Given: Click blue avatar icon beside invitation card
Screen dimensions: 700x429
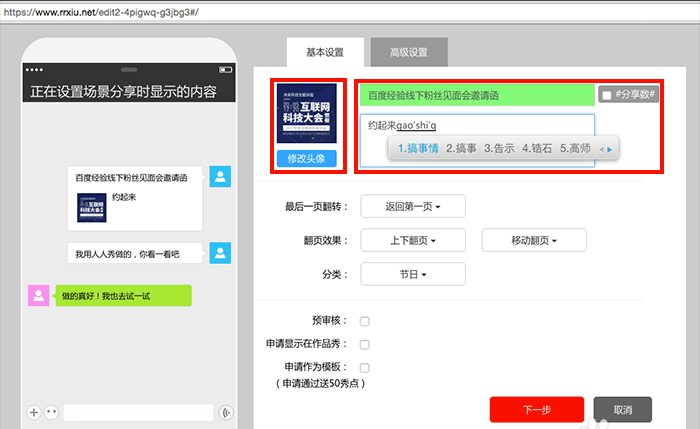Looking at the screenshot, I should [220, 176].
